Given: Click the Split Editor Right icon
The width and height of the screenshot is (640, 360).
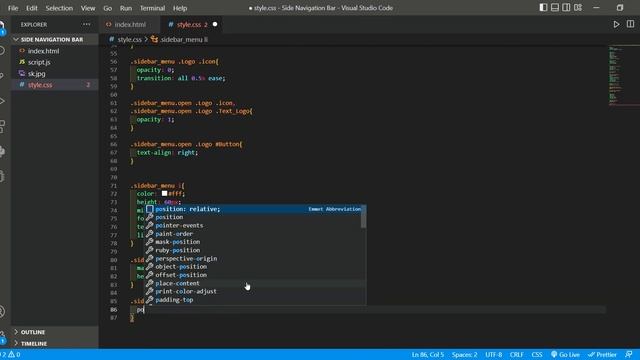Looking at the screenshot, I should (x=630, y=24).
